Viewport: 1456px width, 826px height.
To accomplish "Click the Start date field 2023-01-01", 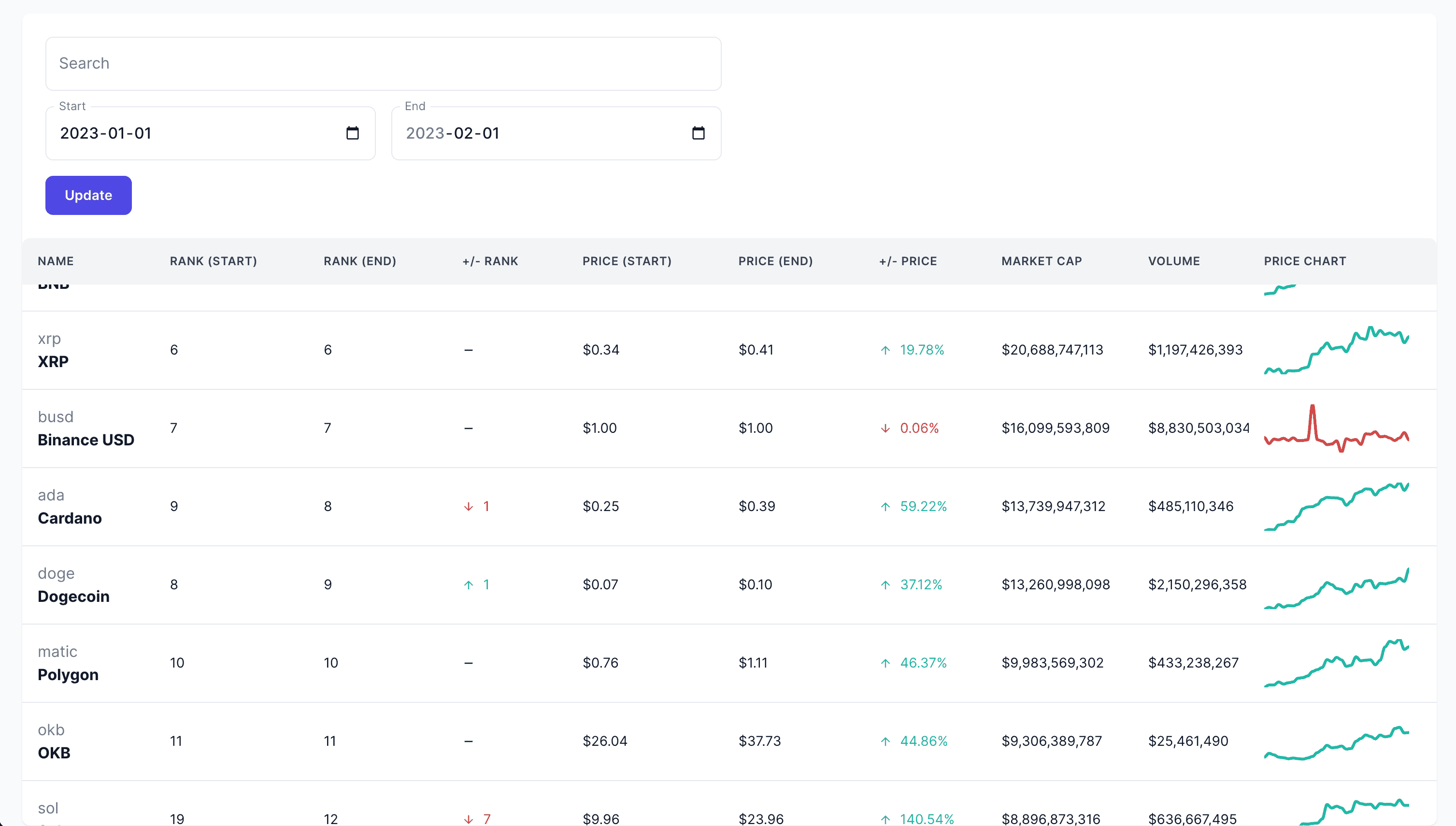I will (x=211, y=133).
